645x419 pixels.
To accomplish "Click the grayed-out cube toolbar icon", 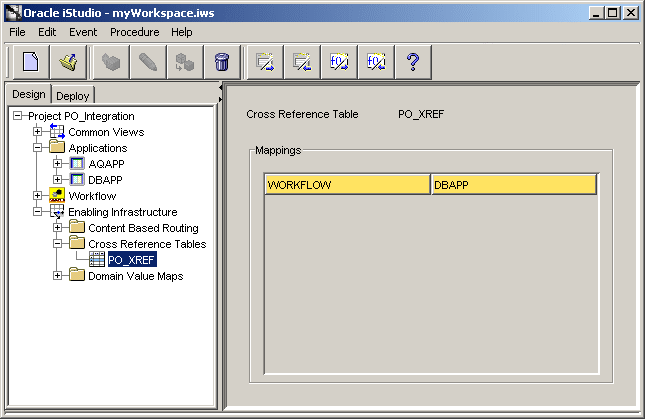I will (x=111, y=62).
